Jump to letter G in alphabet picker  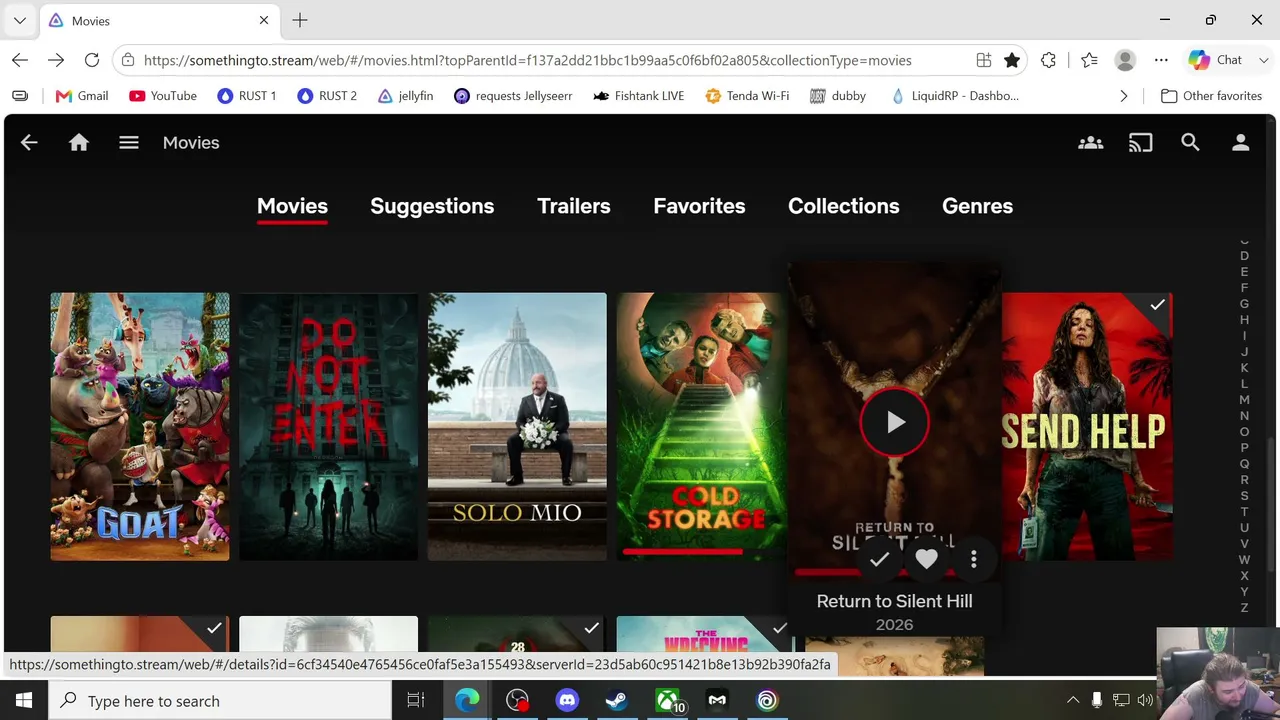point(1245,304)
